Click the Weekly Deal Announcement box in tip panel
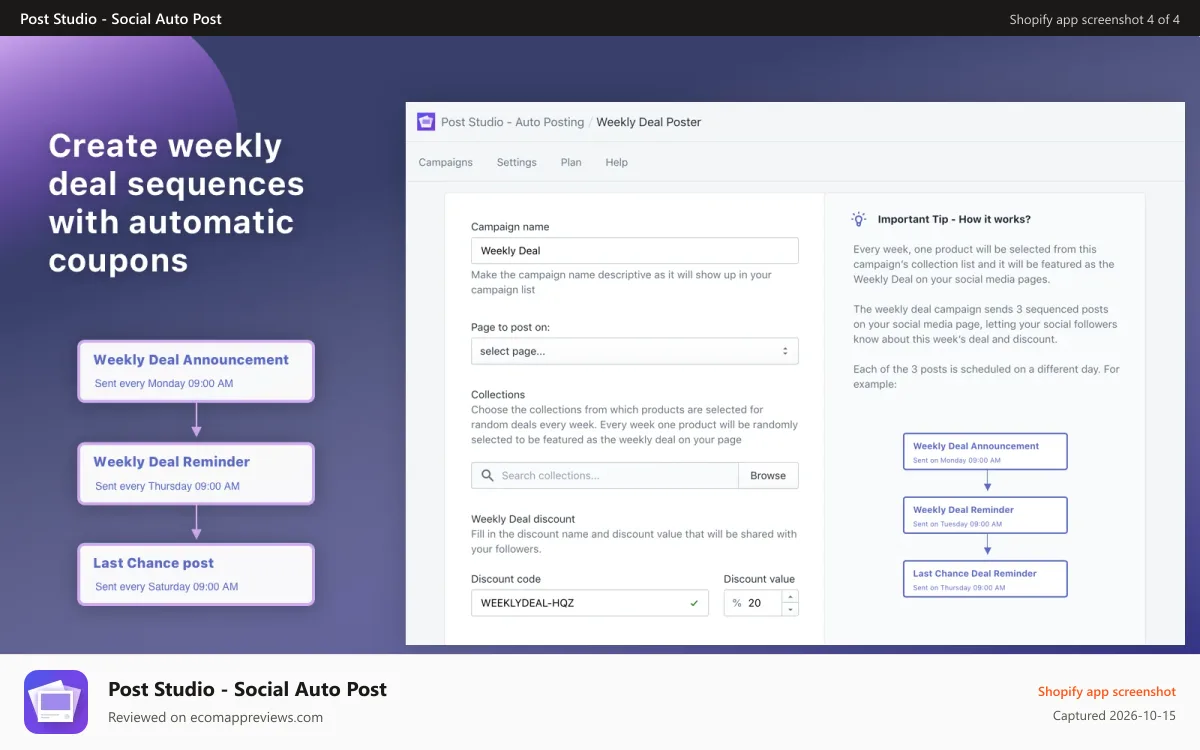The height and width of the screenshot is (750, 1200). tap(985, 452)
